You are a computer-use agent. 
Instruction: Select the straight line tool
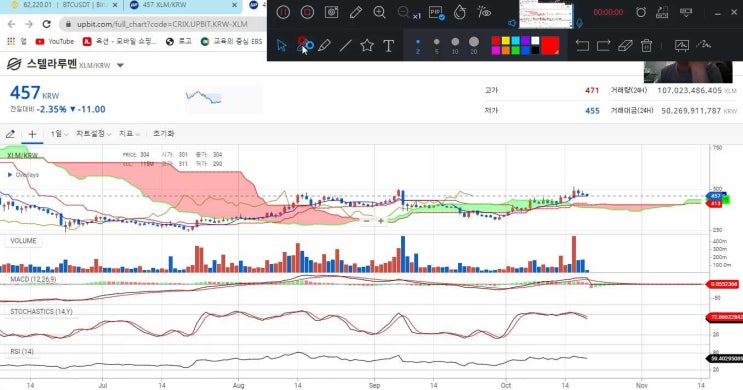tap(345, 45)
